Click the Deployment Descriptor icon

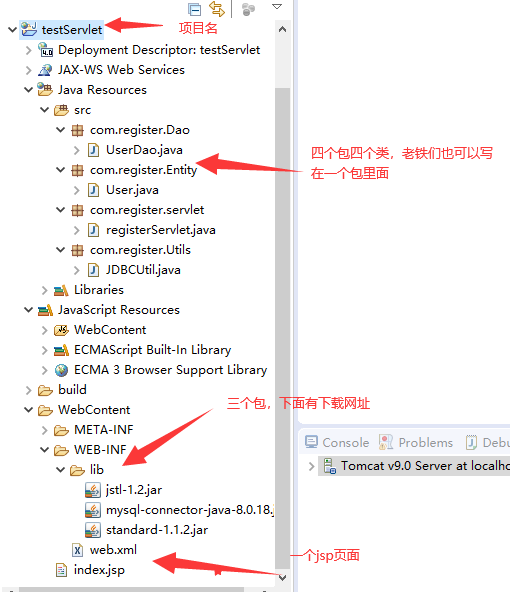pos(45,49)
